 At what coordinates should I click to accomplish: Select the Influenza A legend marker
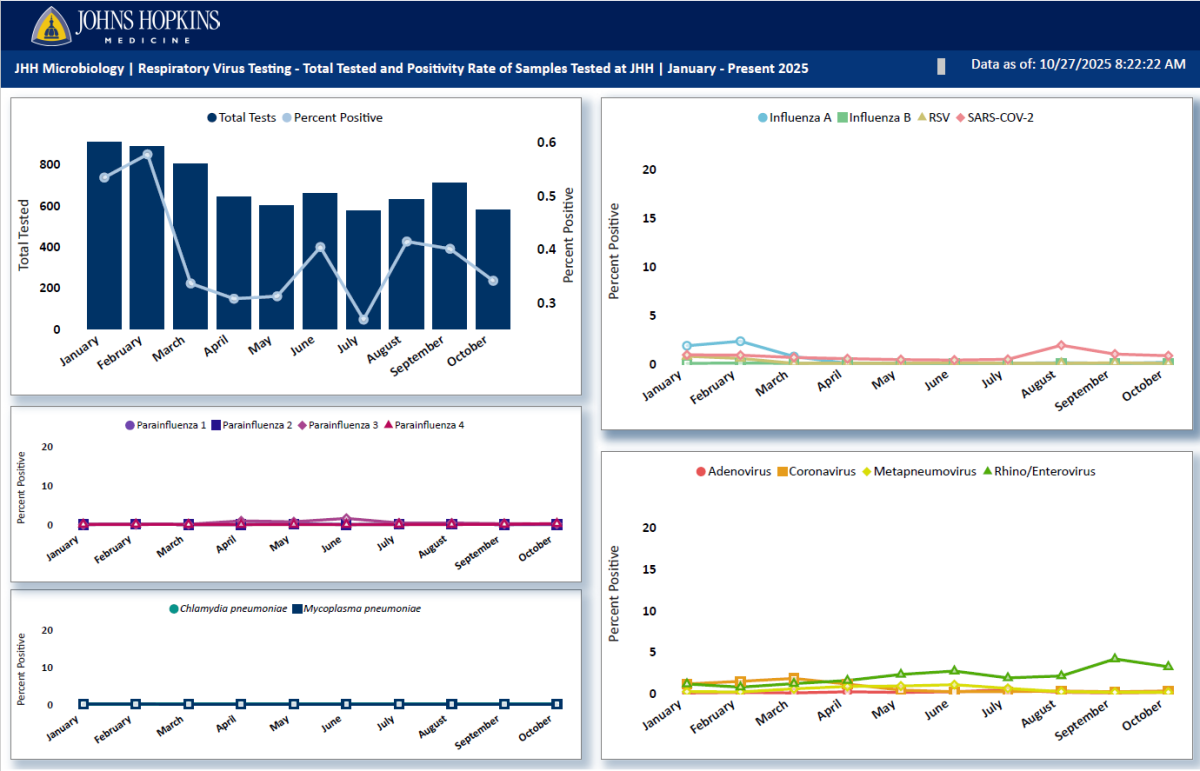click(x=763, y=117)
